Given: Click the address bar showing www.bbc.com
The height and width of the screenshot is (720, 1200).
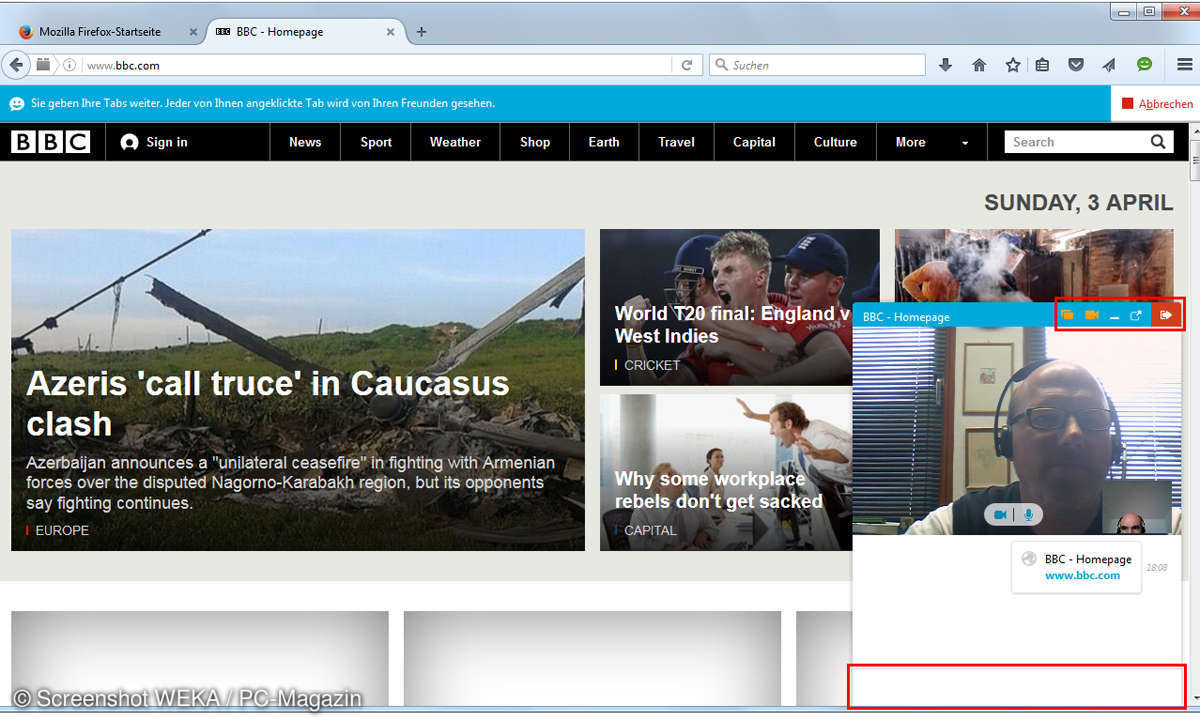Looking at the screenshot, I should (375, 65).
